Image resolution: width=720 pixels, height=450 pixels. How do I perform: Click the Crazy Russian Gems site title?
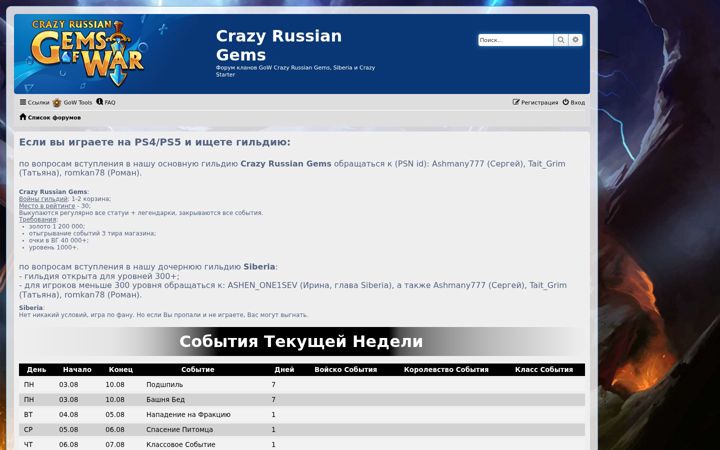[x=279, y=45]
